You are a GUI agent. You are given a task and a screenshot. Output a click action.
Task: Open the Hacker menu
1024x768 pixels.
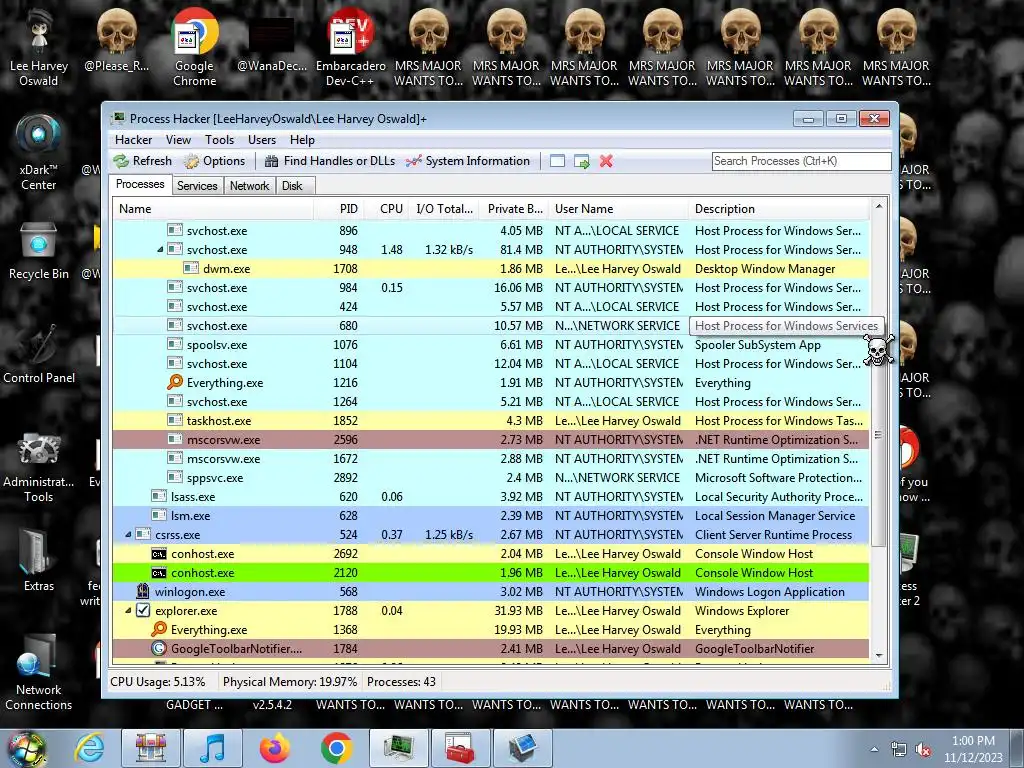pyautogui.click(x=133, y=140)
